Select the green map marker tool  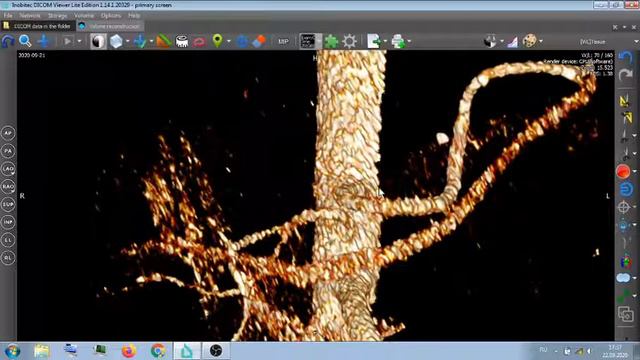click(x=218, y=41)
